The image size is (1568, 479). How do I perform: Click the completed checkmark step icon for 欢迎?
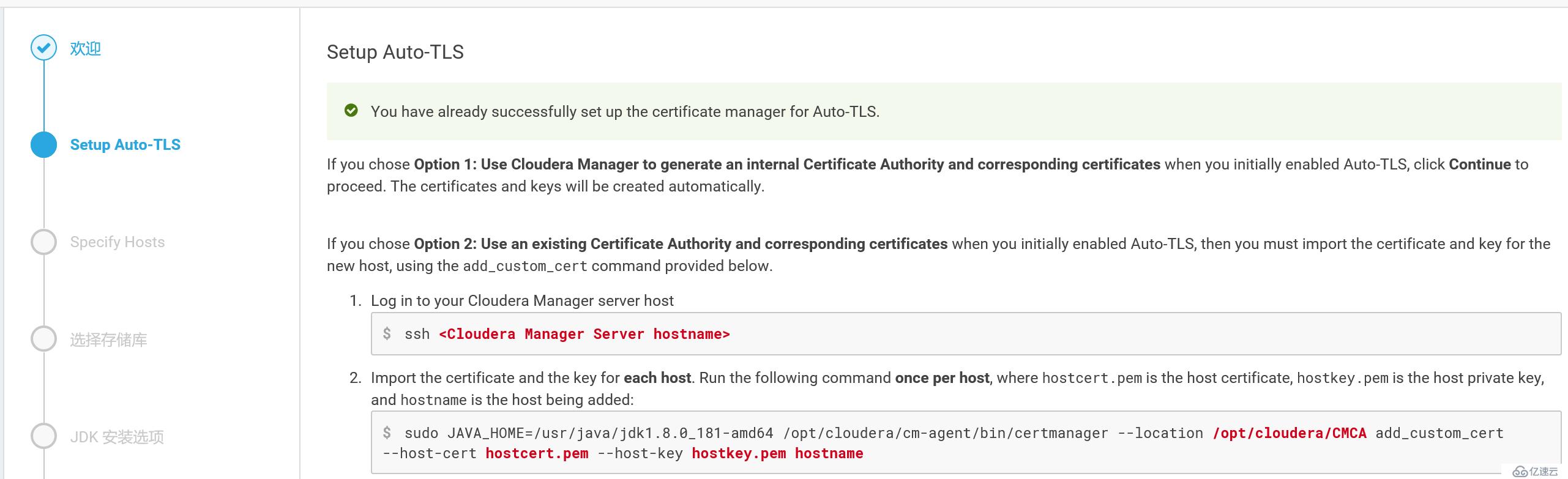(x=43, y=48)
